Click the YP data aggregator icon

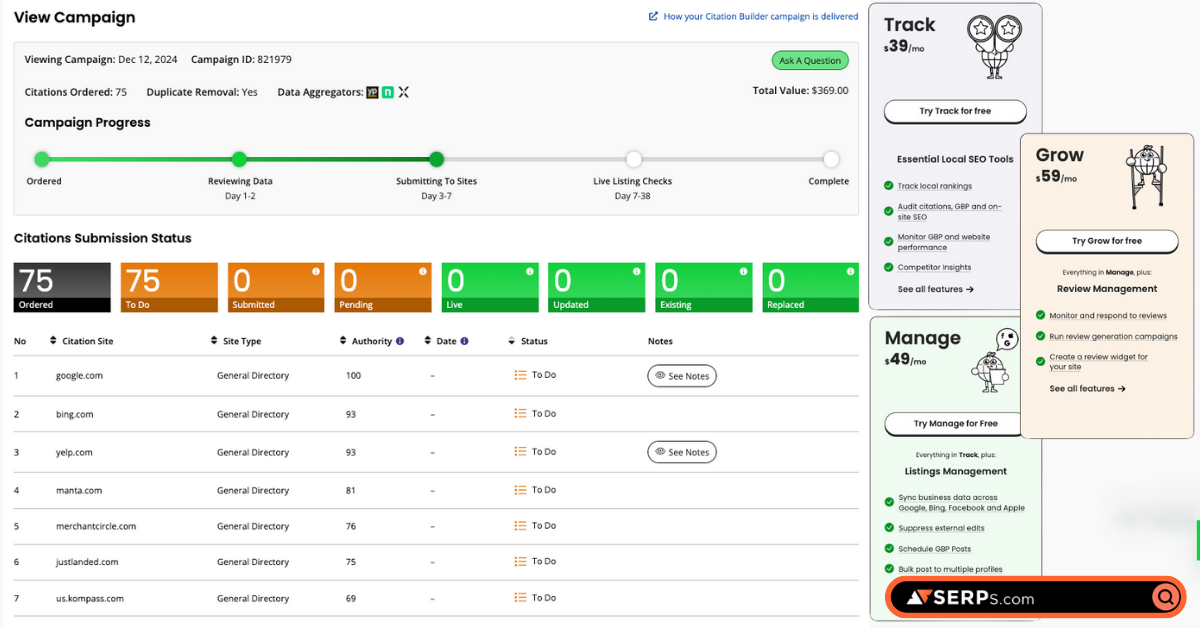pos(372,92)
